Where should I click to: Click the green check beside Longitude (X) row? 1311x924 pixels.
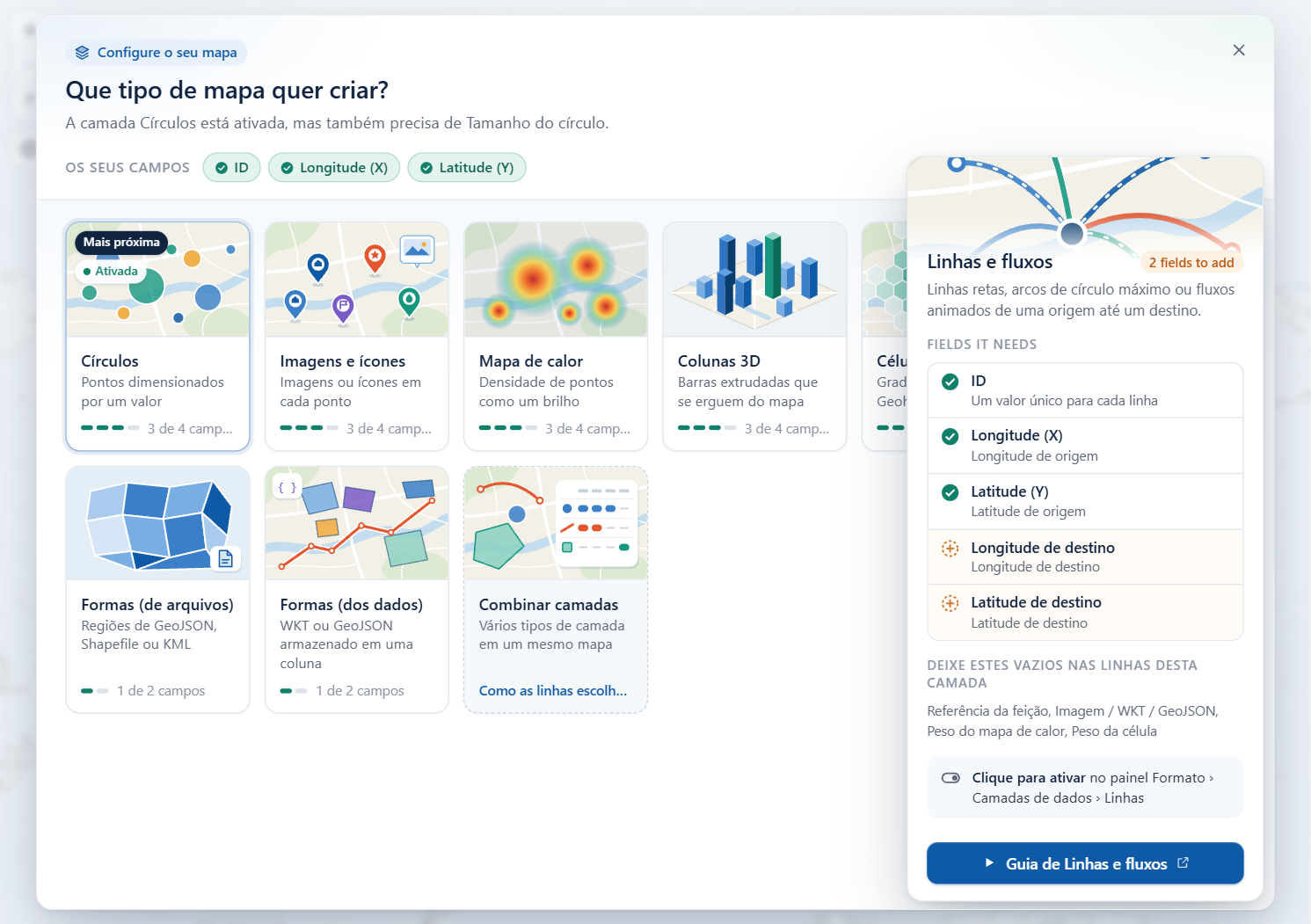950,436
